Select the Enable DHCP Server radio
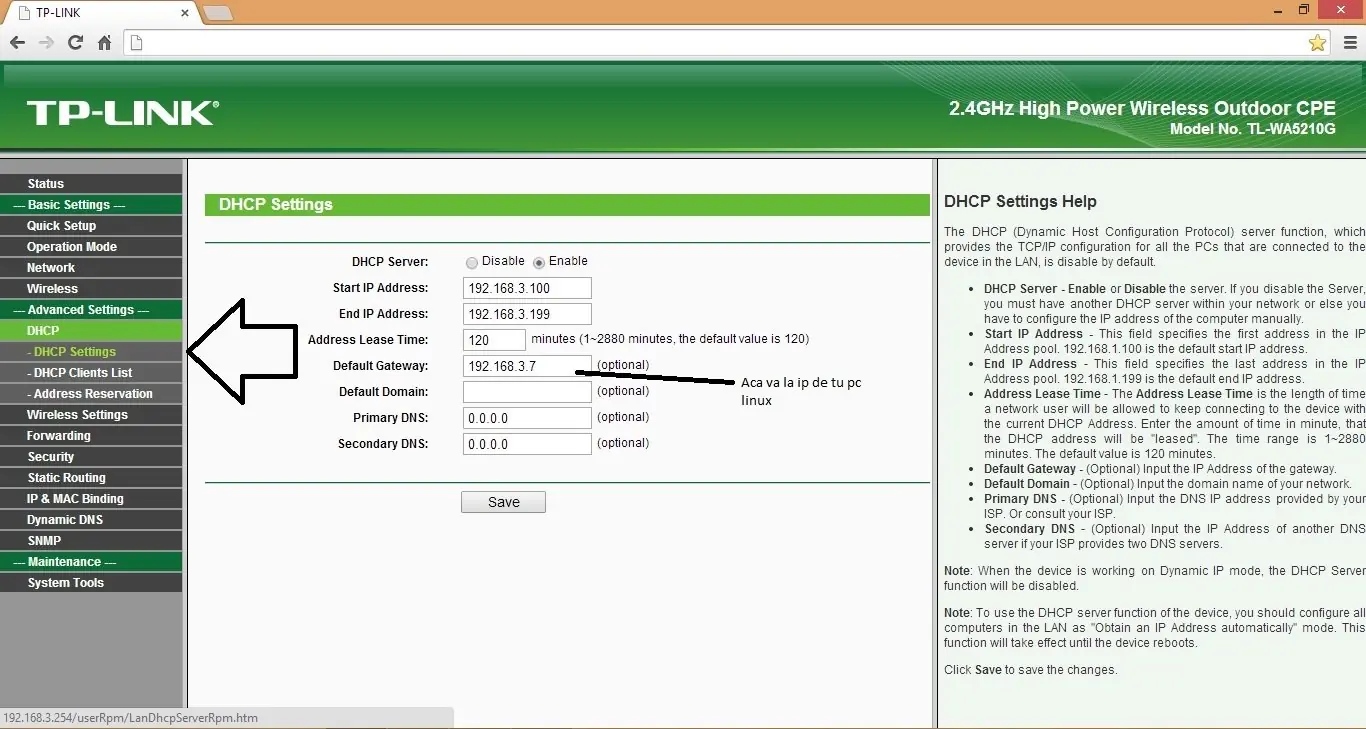Viewport: 1366px width, 729px height. (539, 262)
